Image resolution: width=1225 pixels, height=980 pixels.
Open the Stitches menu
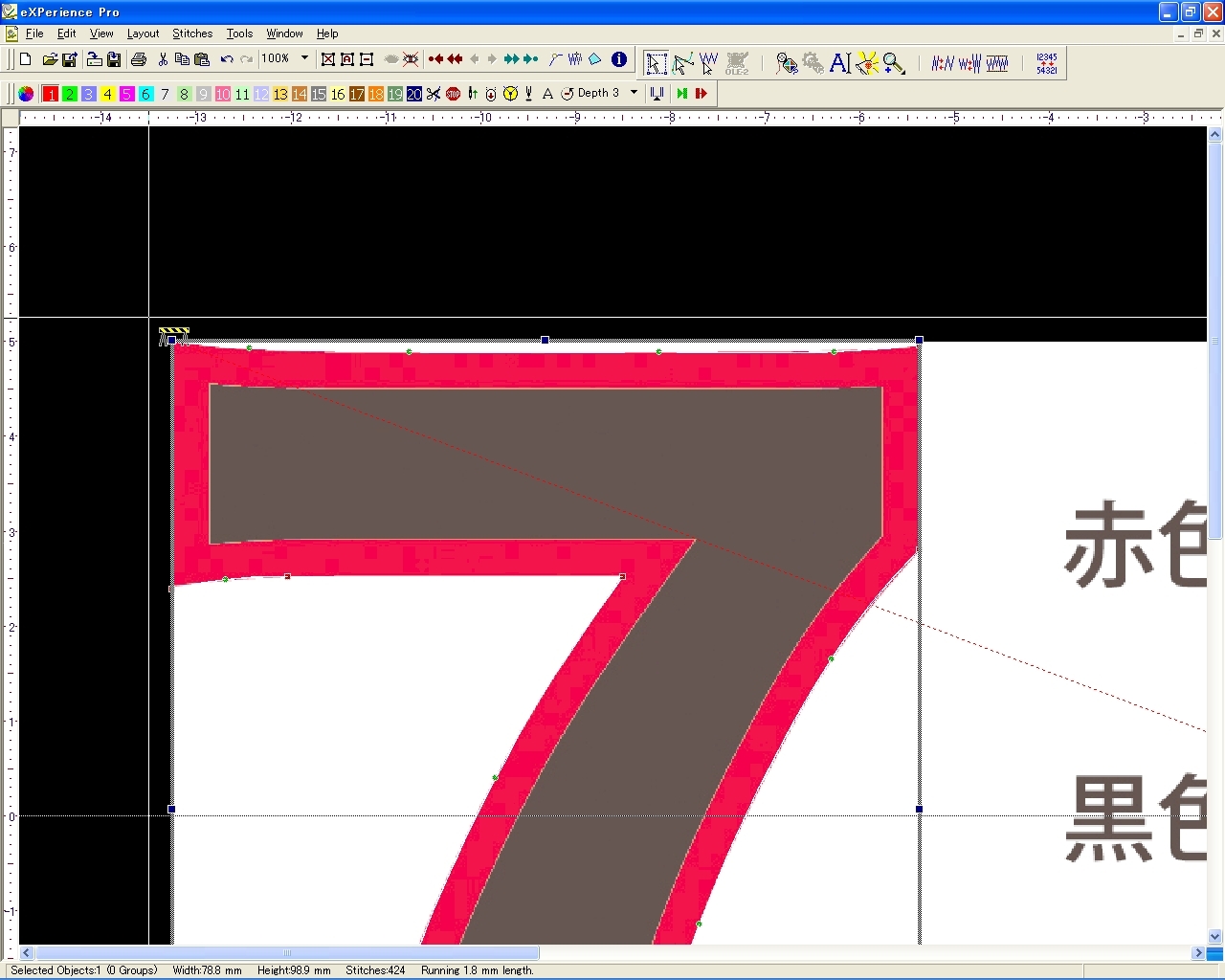[x=192, y=33]
